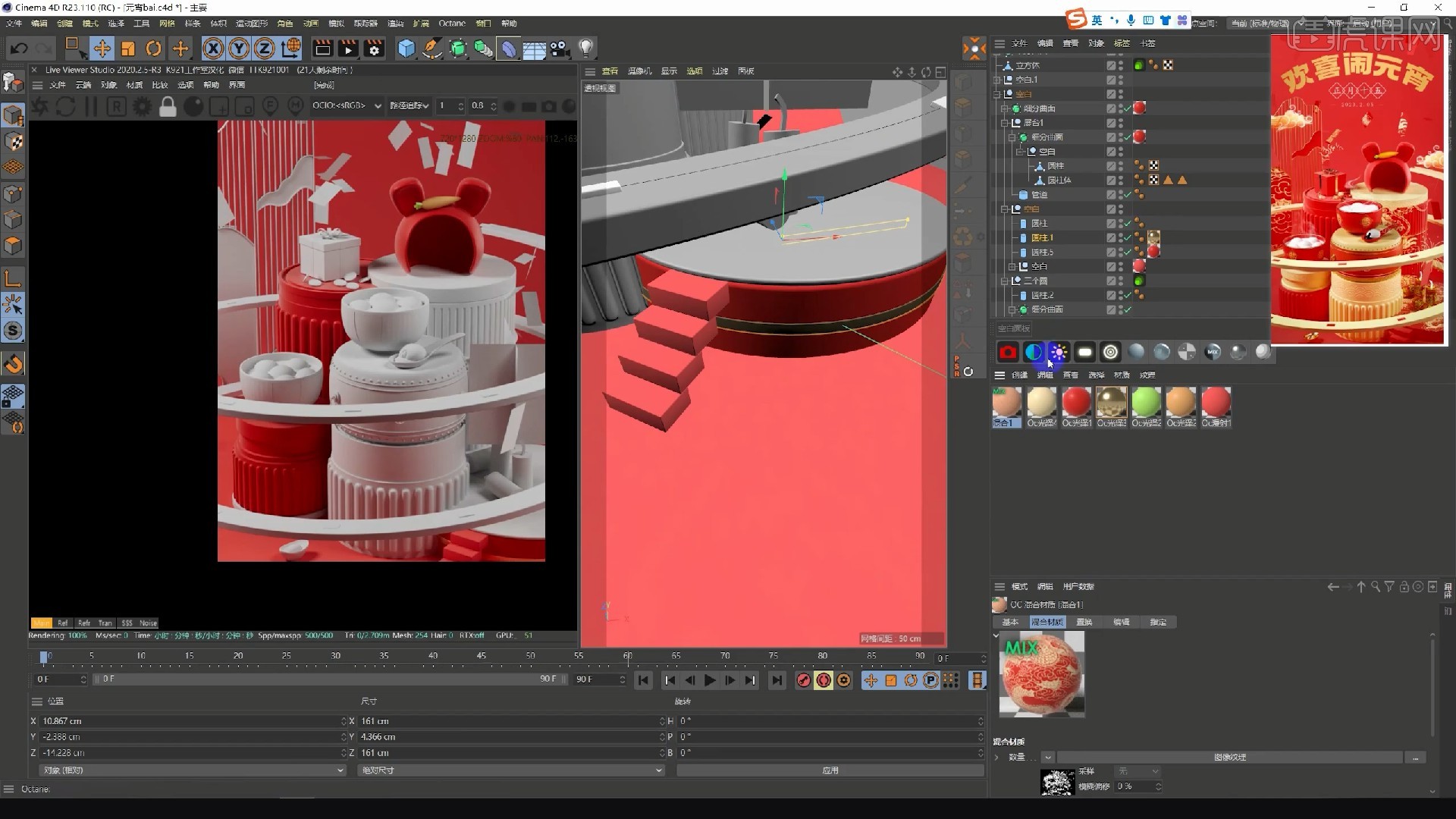Click the 应用 apply button
1456x819 pixels.
pyautogui.click(x=830, y=770)
